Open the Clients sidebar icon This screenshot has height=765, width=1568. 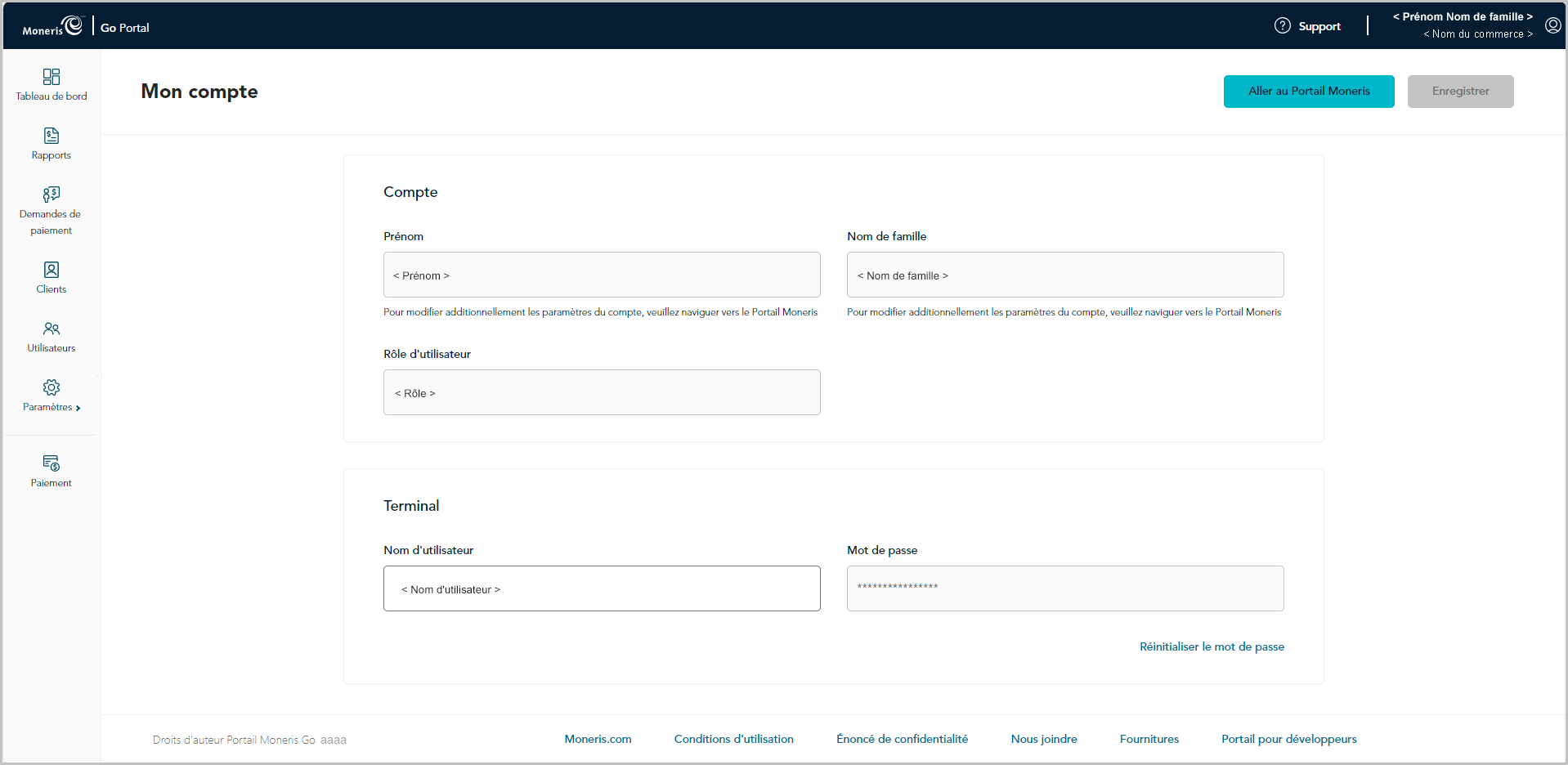point(52,270)
